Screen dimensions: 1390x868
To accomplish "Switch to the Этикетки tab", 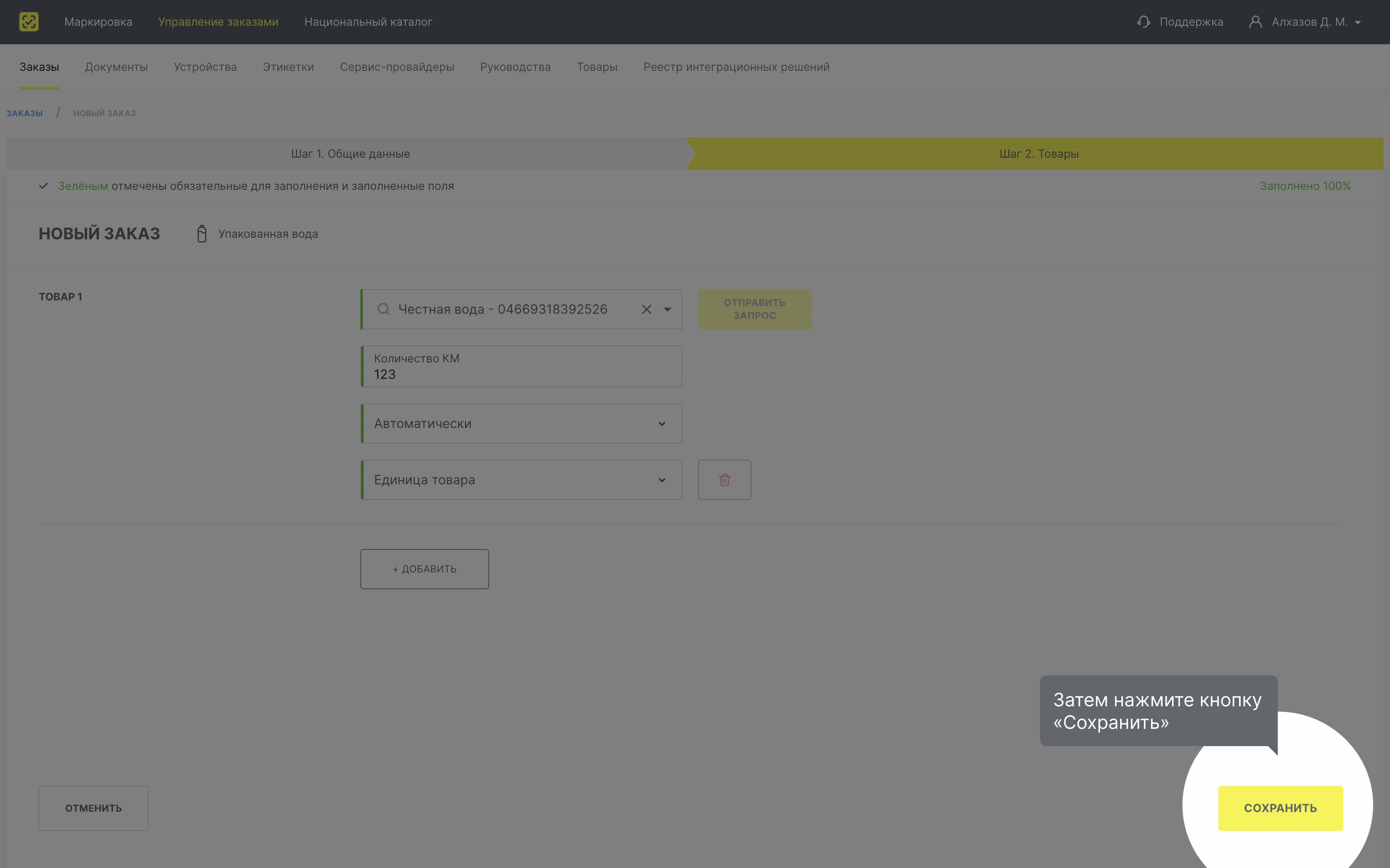I will tap(288, 67).
